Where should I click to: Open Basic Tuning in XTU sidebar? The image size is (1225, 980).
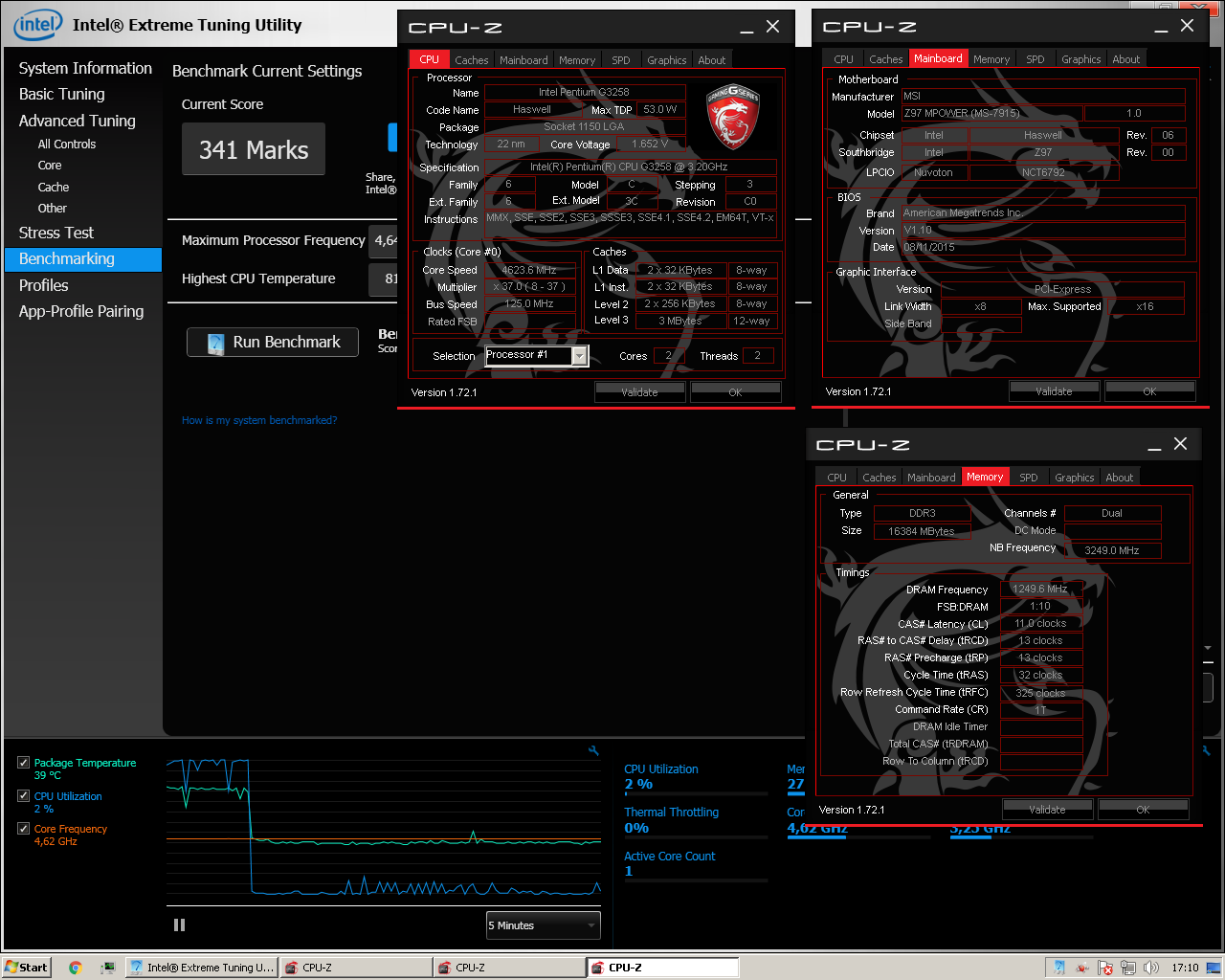62,94
